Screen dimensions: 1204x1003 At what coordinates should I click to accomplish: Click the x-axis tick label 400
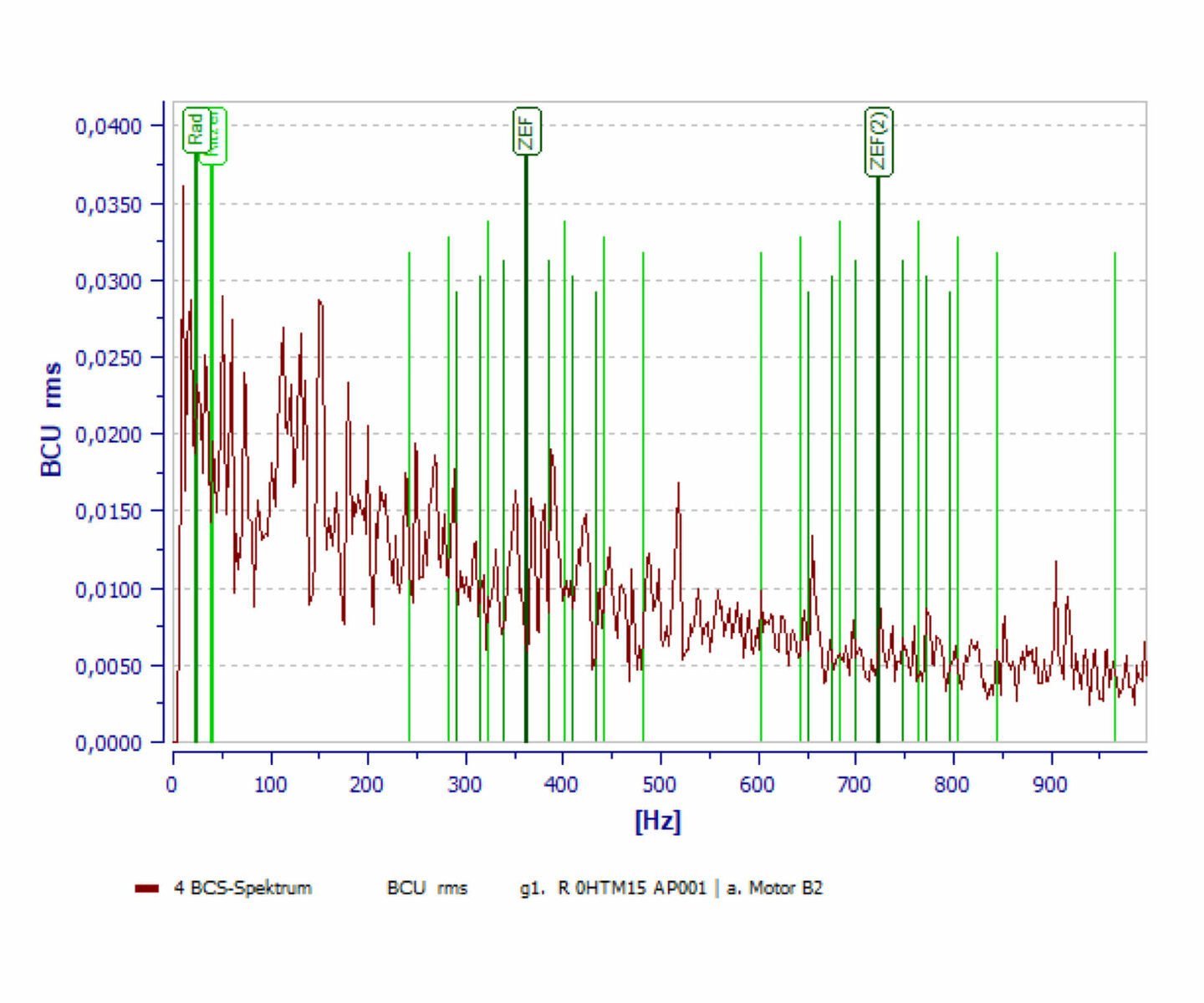(562, 785)
